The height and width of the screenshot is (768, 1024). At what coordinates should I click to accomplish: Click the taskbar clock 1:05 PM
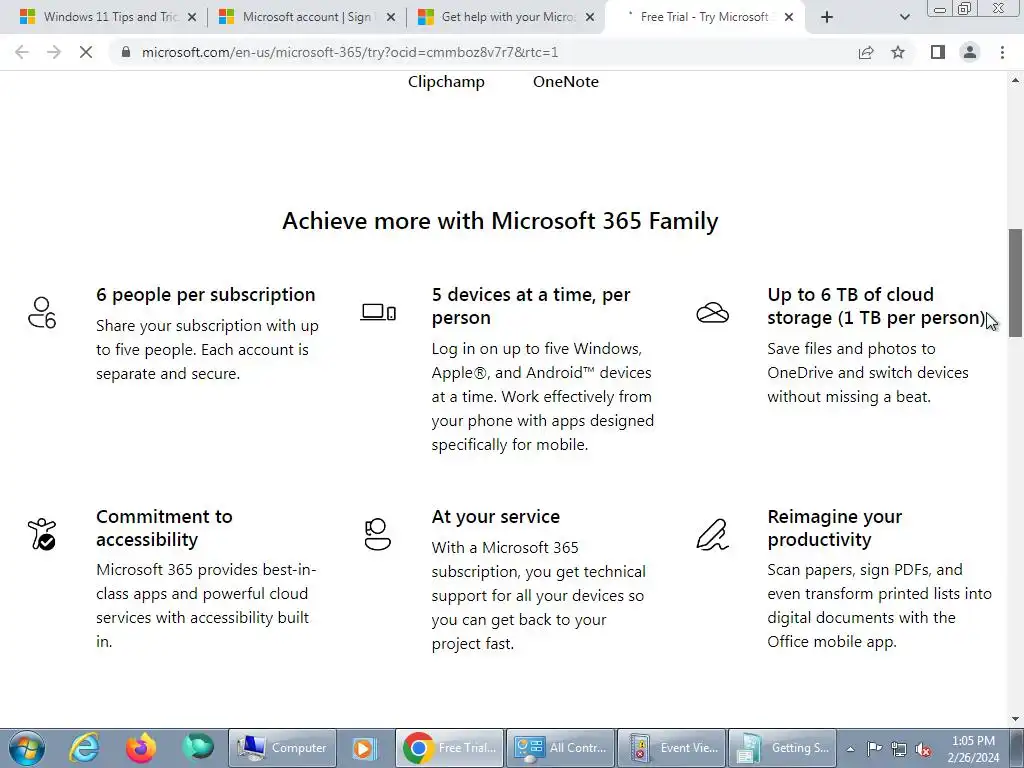click(973, 748)
